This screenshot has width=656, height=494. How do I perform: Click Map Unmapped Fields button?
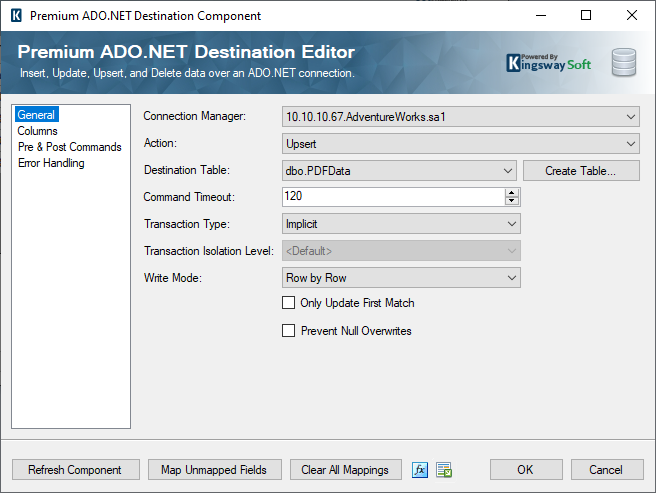[x=215, y=470]
